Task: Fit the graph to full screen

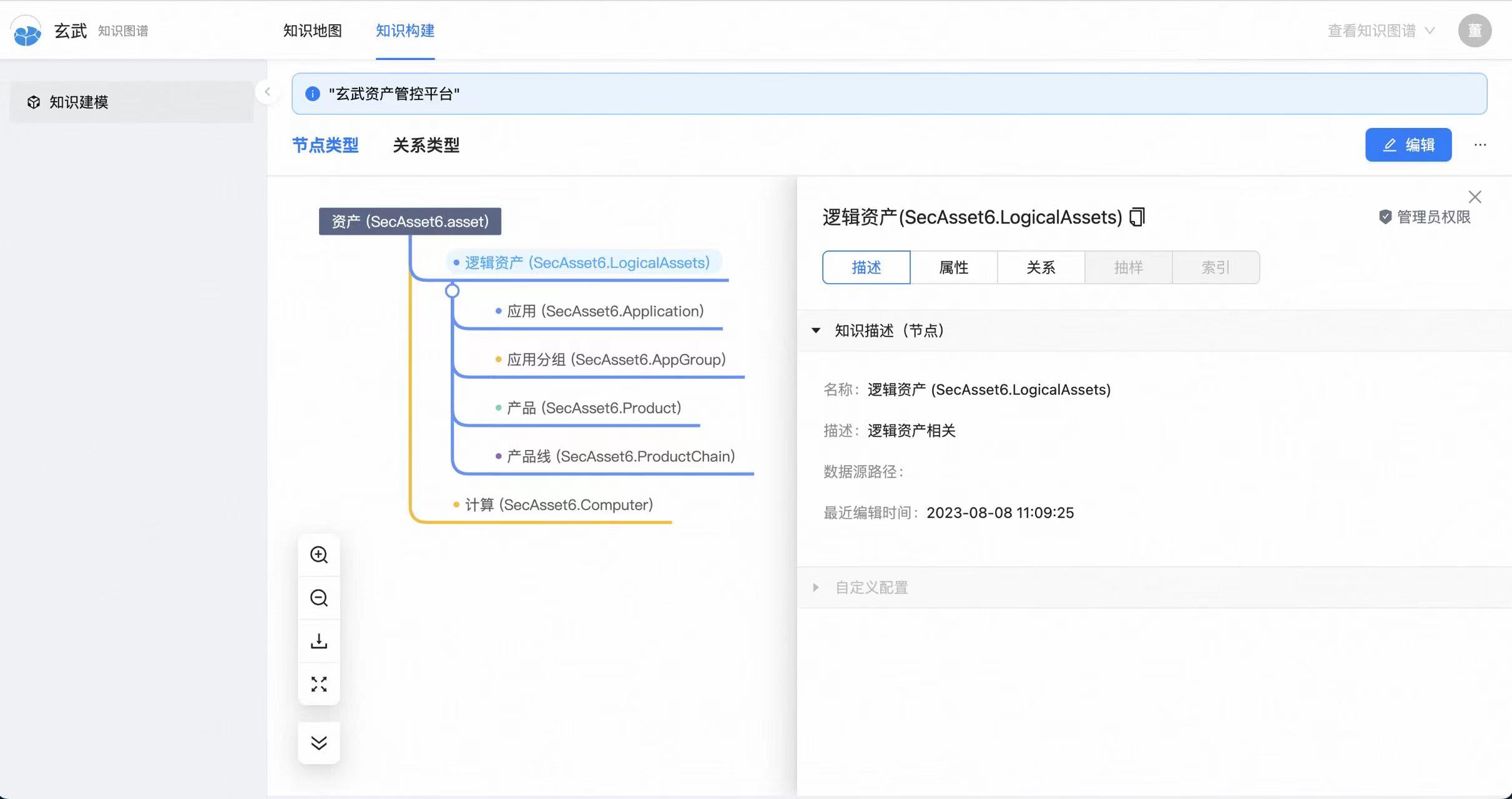Action: coord(319,684)
